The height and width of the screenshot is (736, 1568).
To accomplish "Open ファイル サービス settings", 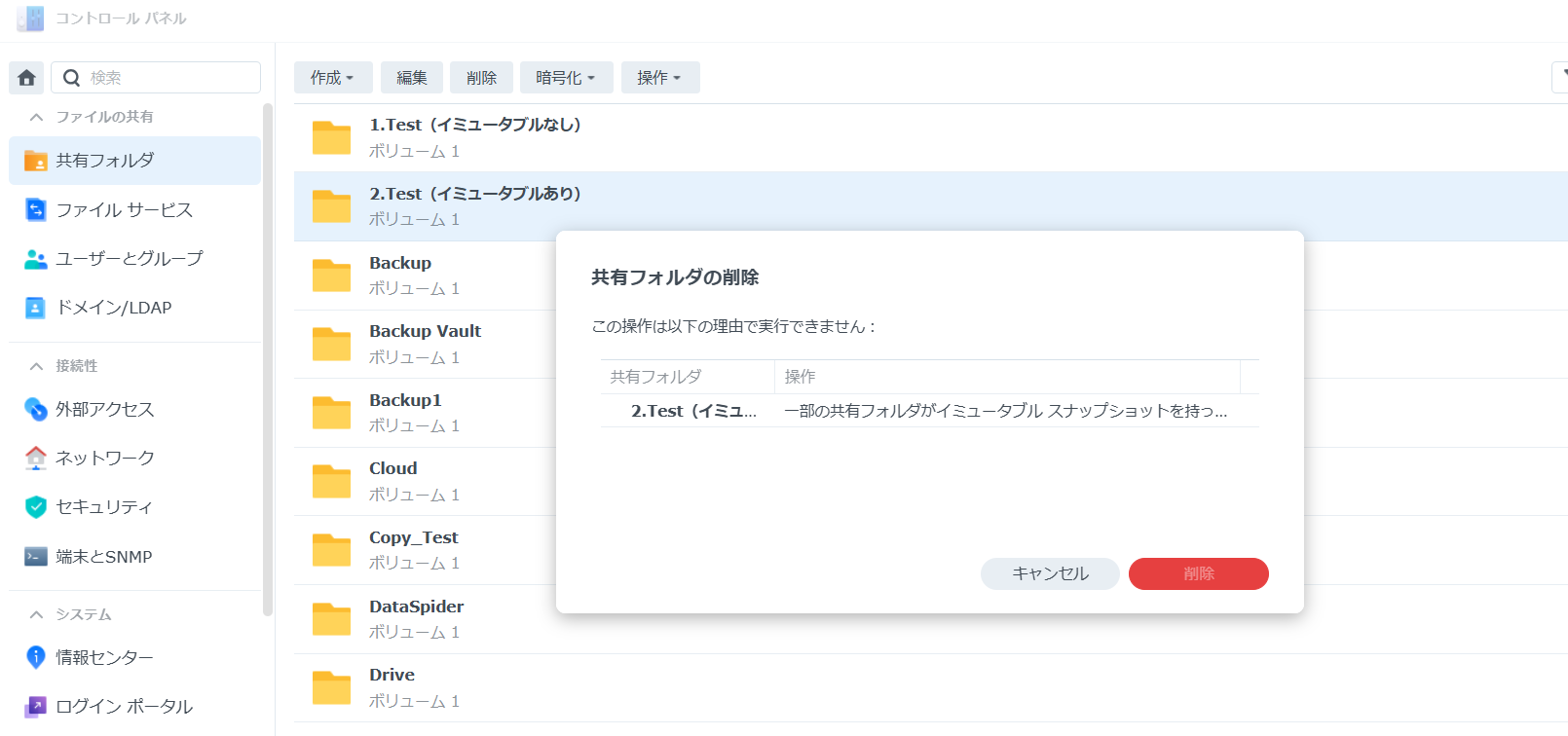I will 124,210.
